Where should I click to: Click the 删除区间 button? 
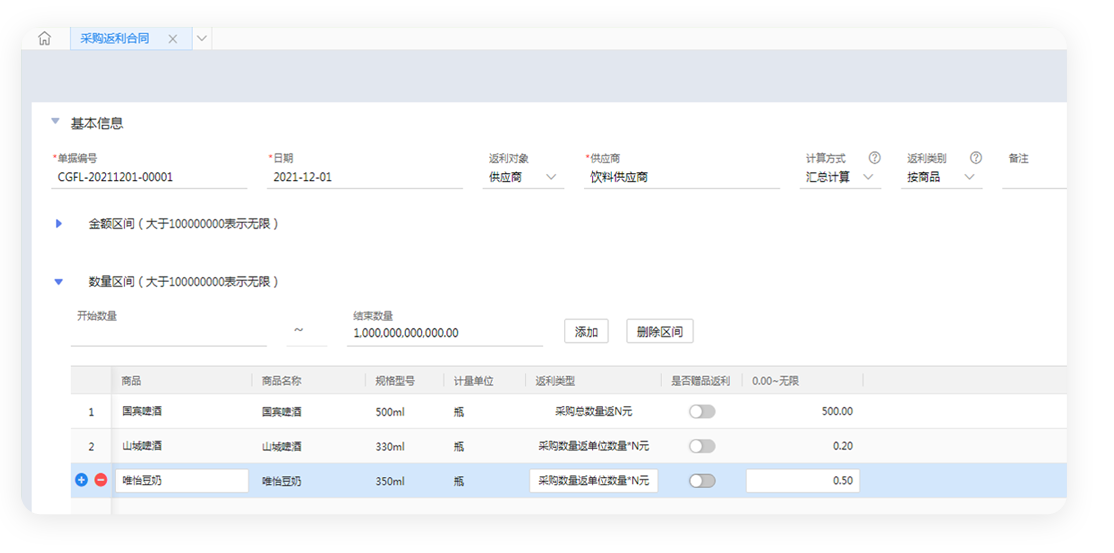[x=660, y=332]
